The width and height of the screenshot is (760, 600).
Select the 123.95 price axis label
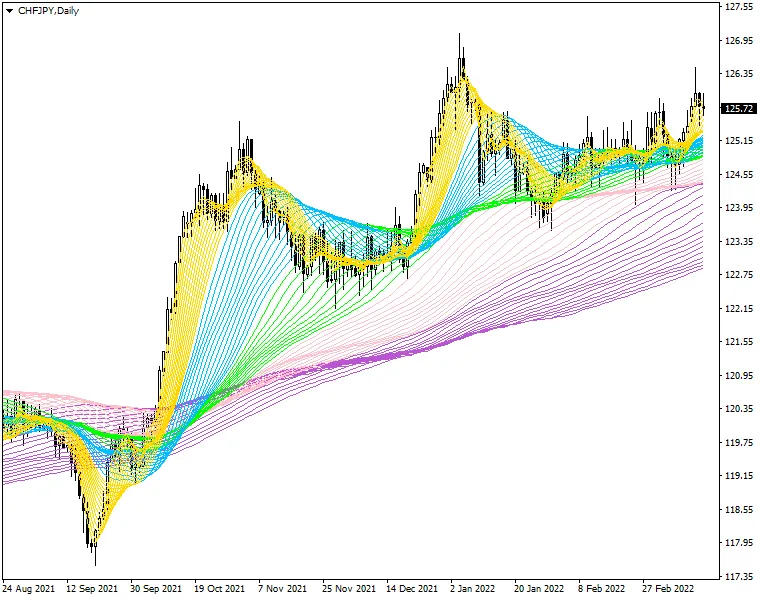tap(738, 208)
